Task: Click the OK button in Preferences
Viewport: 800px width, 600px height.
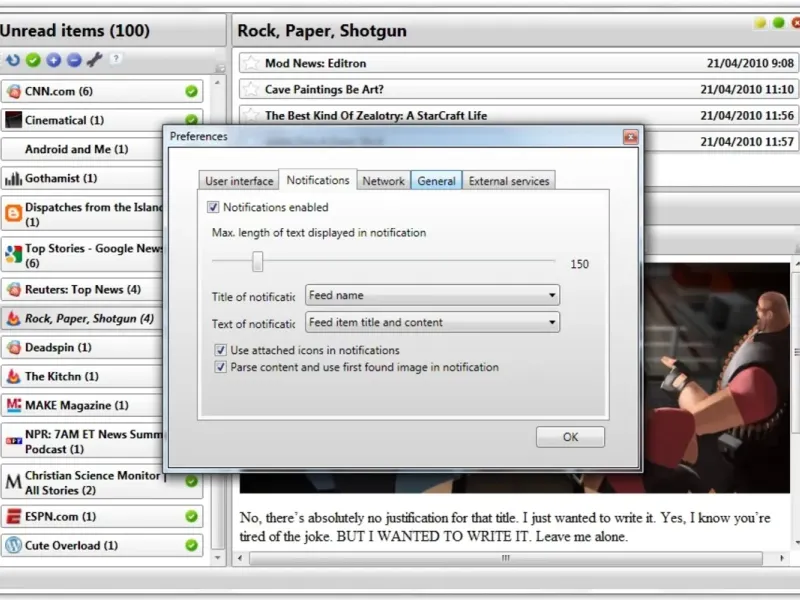Action: pos(570,437)
